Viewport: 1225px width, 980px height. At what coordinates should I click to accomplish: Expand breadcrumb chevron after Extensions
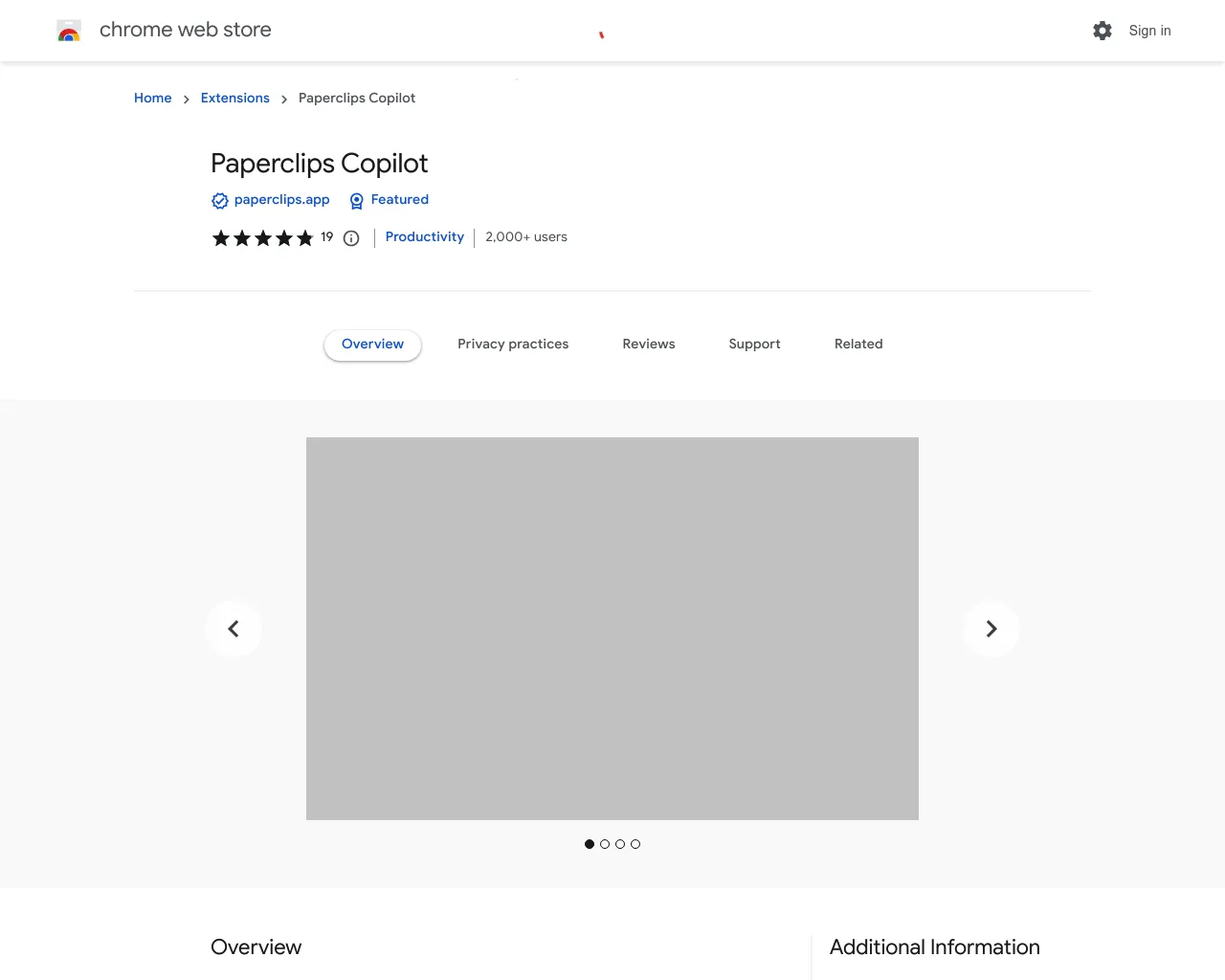(x=283, y=99)
